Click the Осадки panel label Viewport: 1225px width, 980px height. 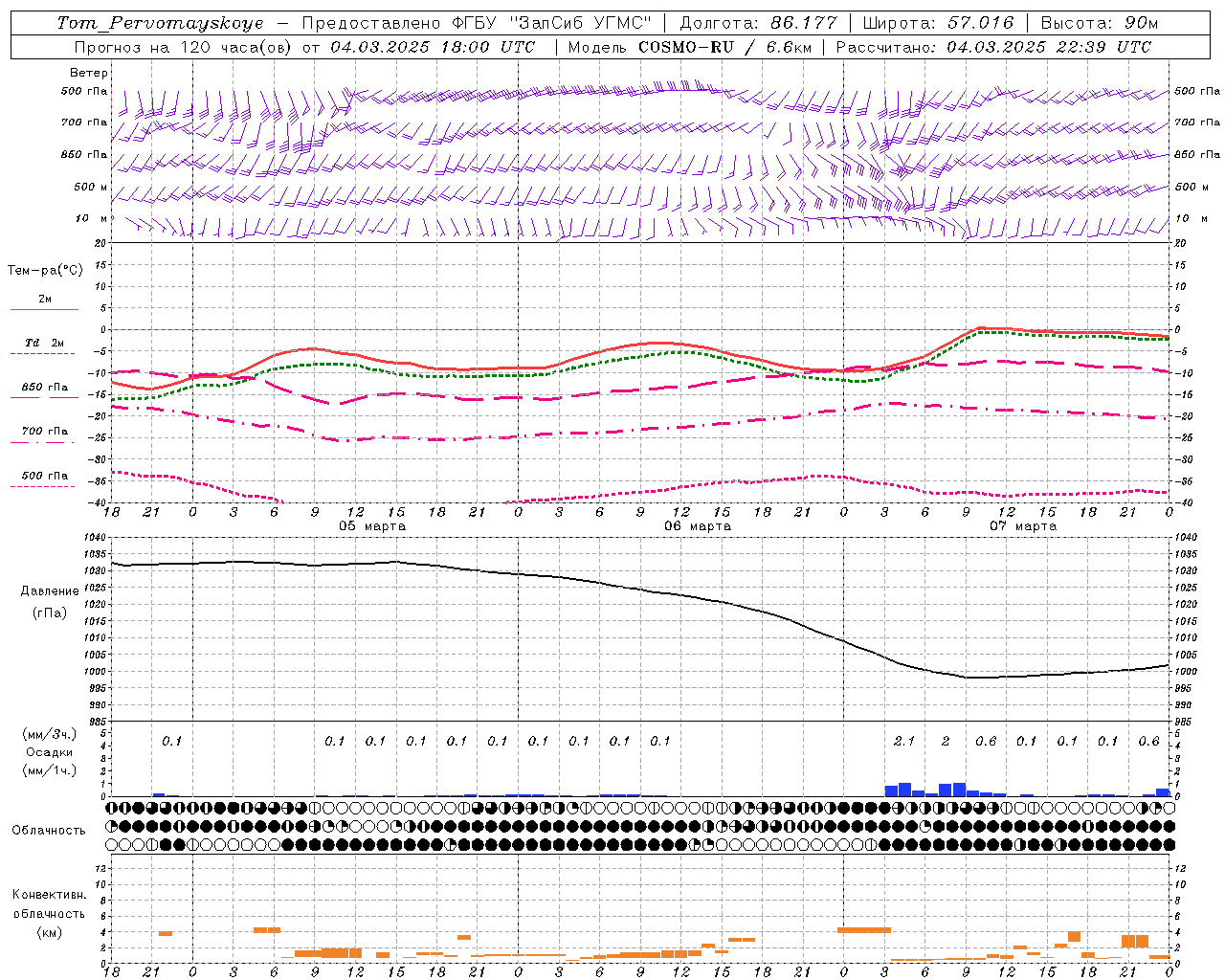coord(50,752)
